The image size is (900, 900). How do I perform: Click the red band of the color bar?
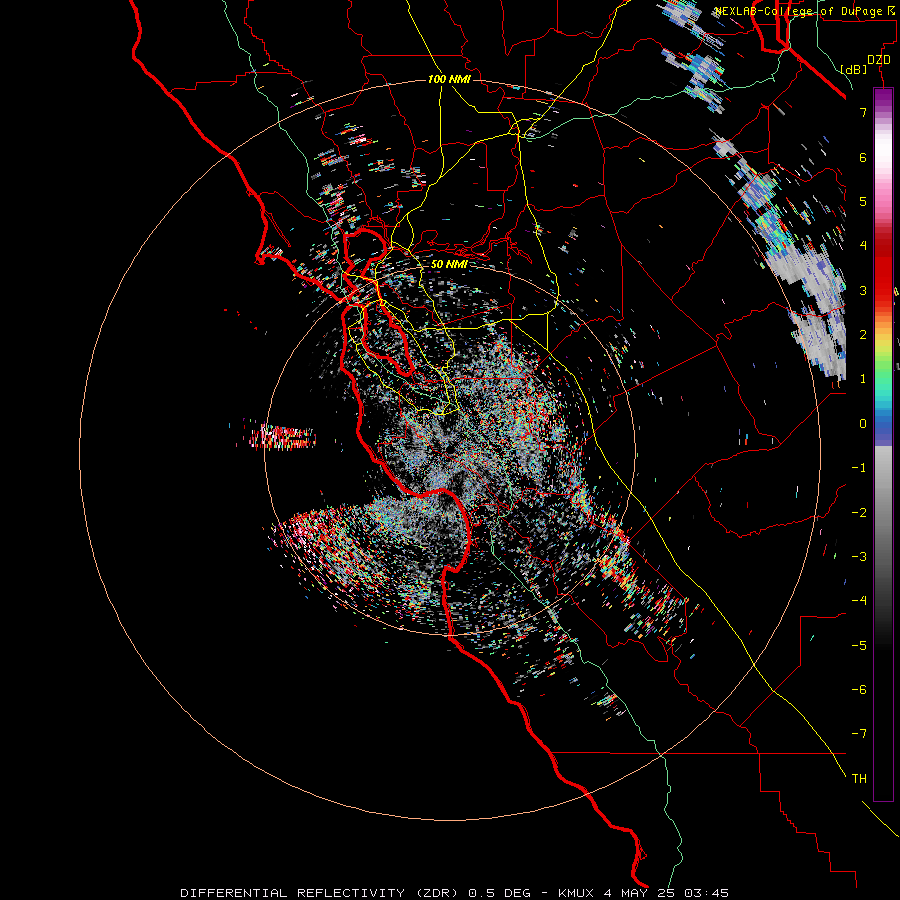pos(883,276)
